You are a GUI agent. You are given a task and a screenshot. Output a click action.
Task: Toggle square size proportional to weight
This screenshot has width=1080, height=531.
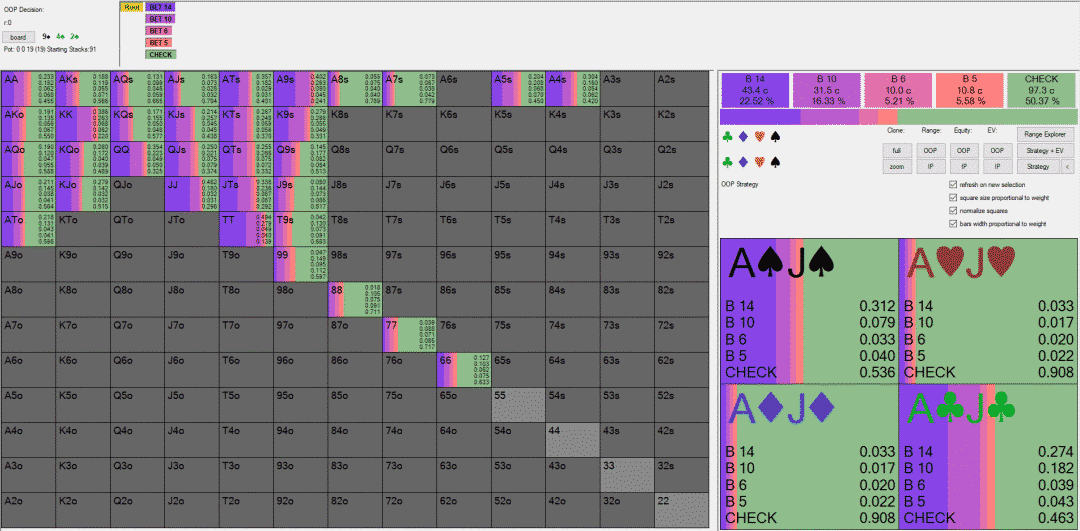(x=951, y=197)
